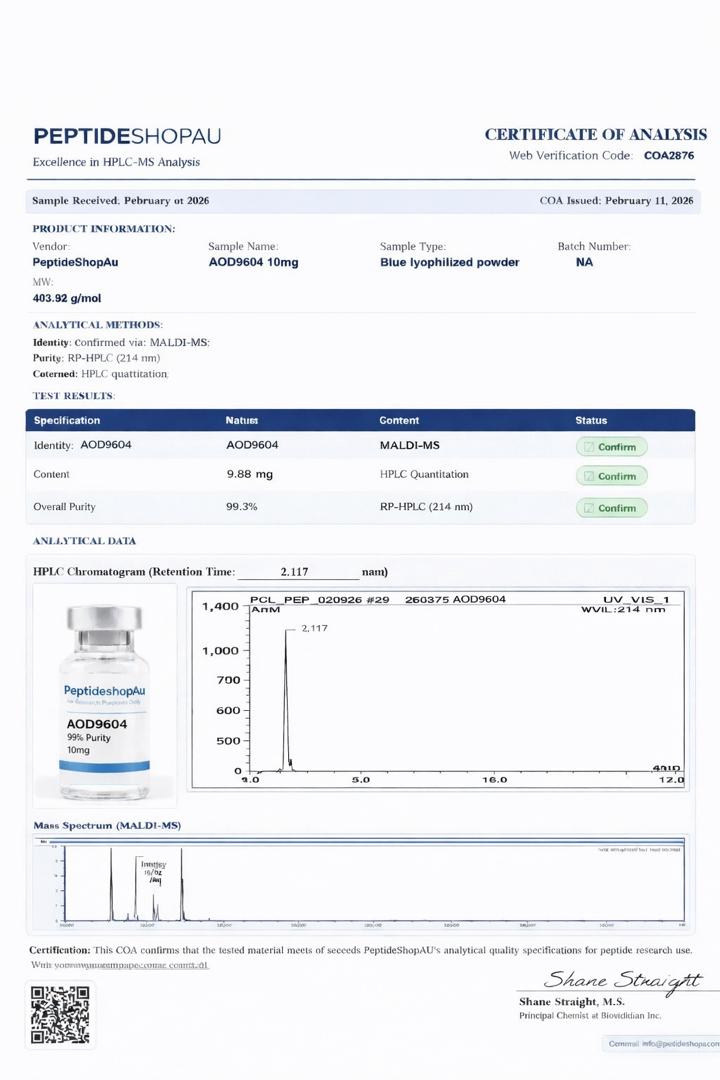Click the Confirm badge in the Identity row
Viewport: 720px width, 1080px height.
[x=611, y=446]
